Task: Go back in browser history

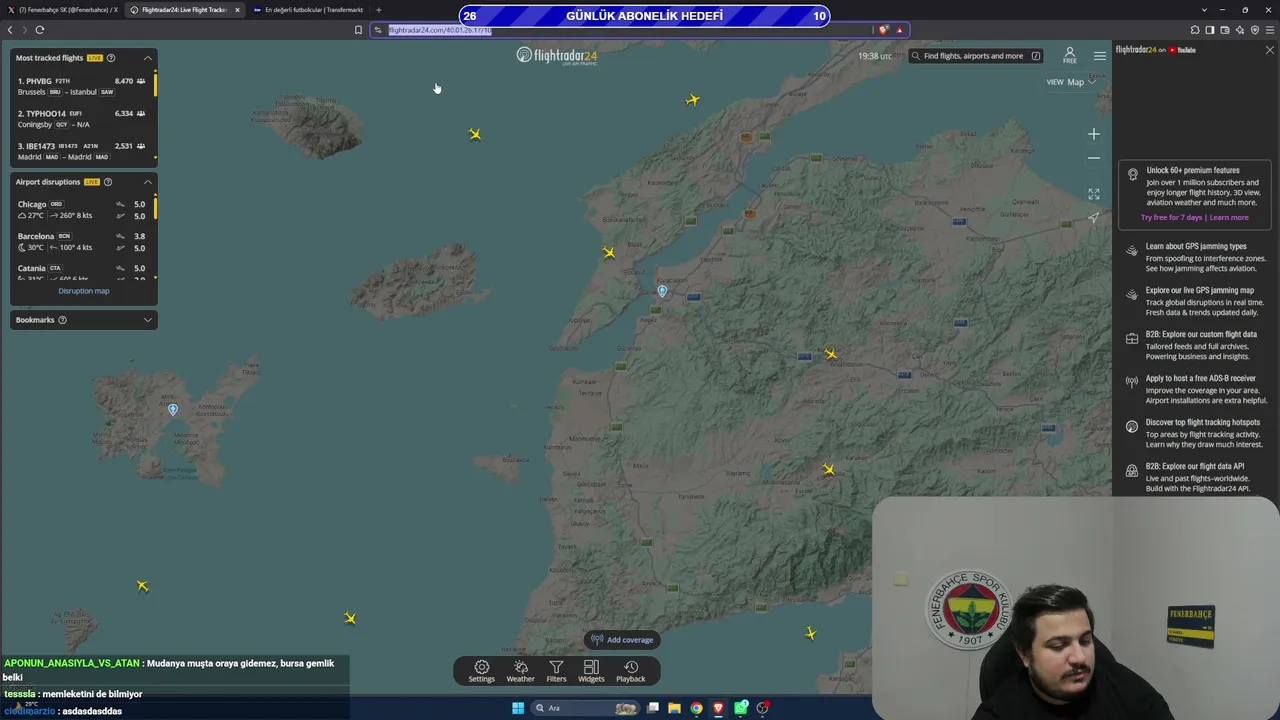Action: coord(10,30)
